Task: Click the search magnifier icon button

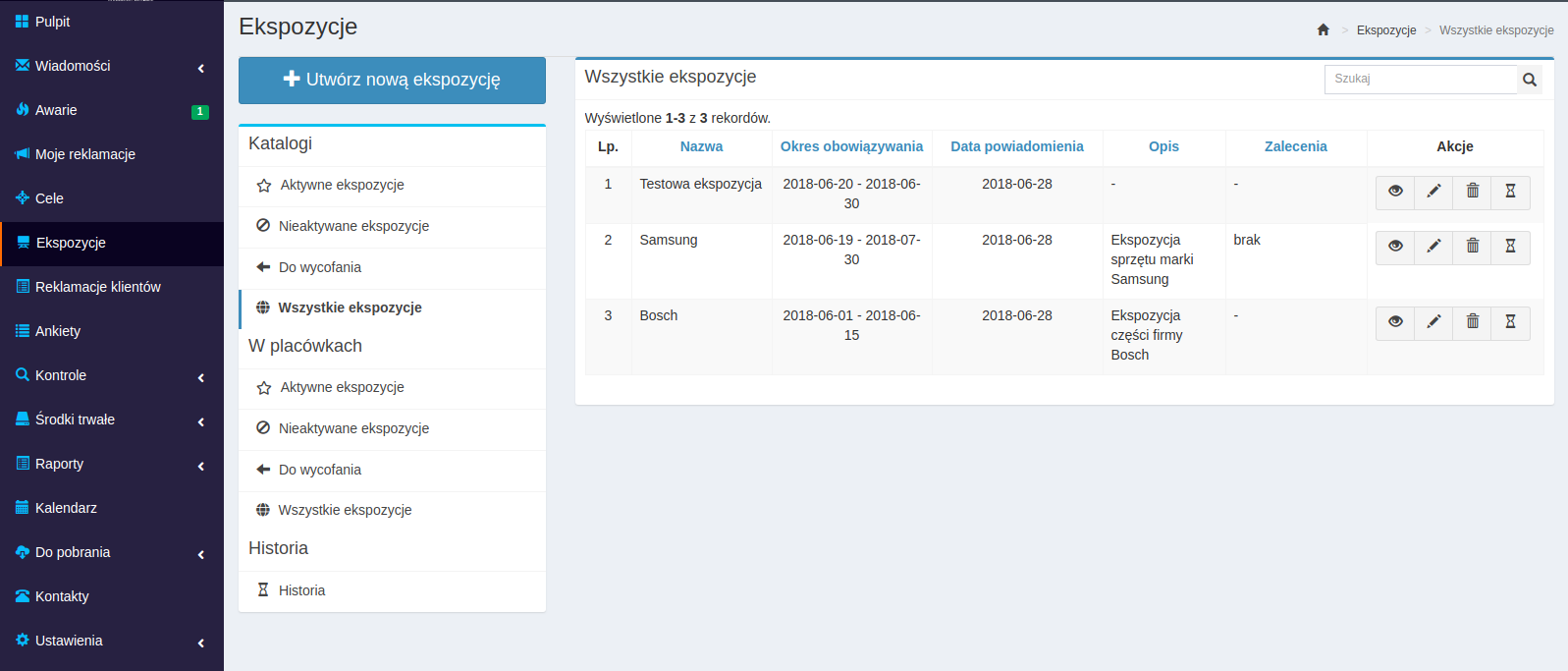Action: 1529,80
